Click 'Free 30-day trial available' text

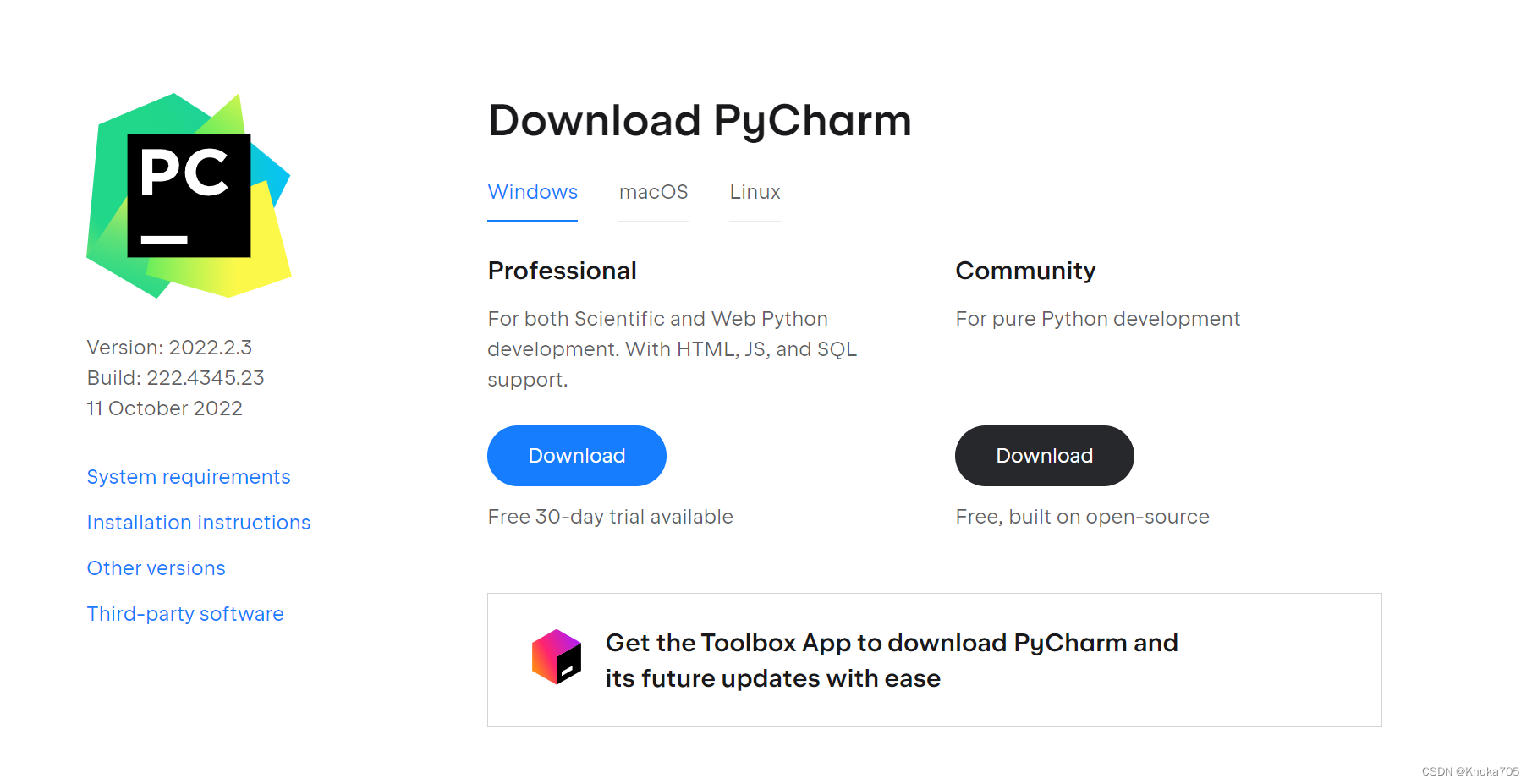(x=610, y=517)
